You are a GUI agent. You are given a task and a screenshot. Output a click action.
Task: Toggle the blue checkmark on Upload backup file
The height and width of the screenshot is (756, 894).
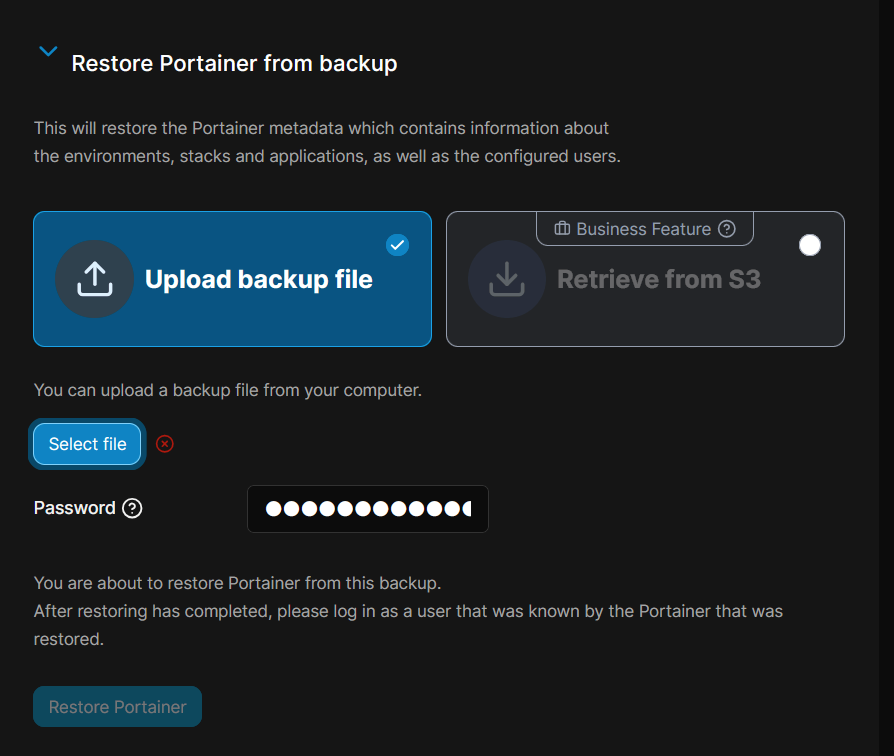[x=397, y=245]
